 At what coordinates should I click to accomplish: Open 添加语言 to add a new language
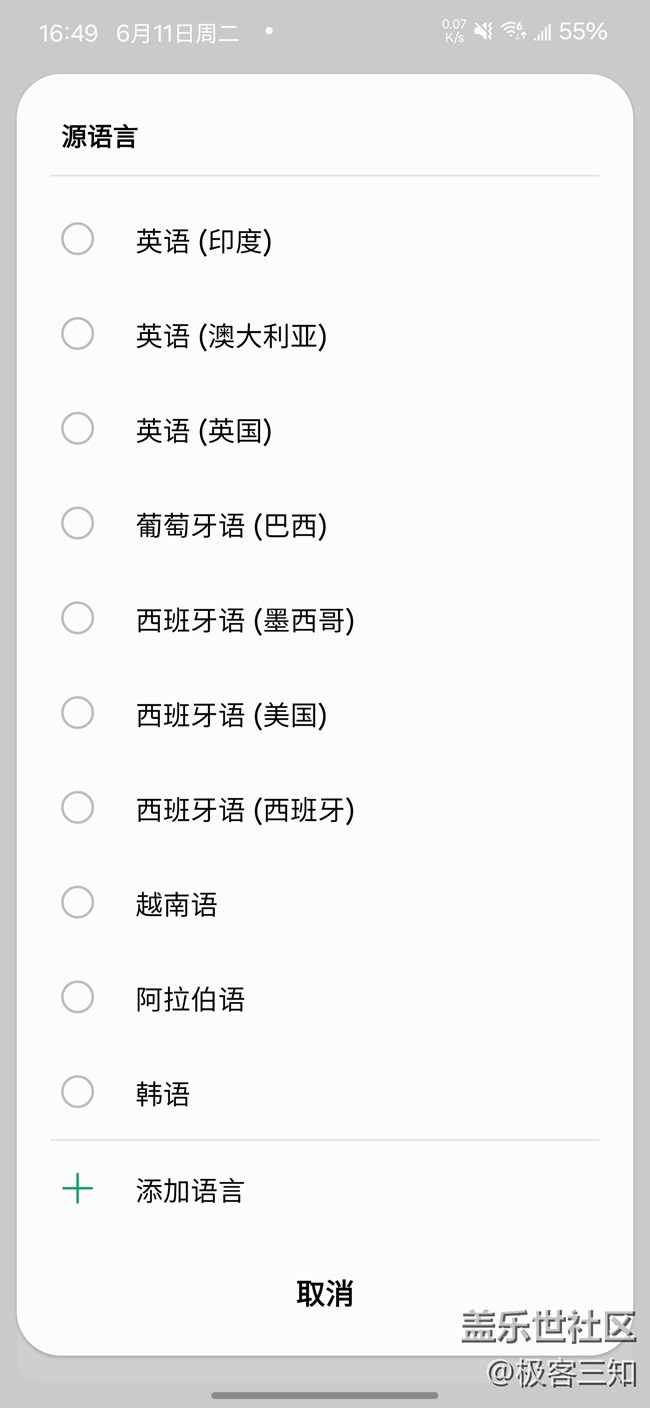pyautogui.click(x=190, y=1189)
